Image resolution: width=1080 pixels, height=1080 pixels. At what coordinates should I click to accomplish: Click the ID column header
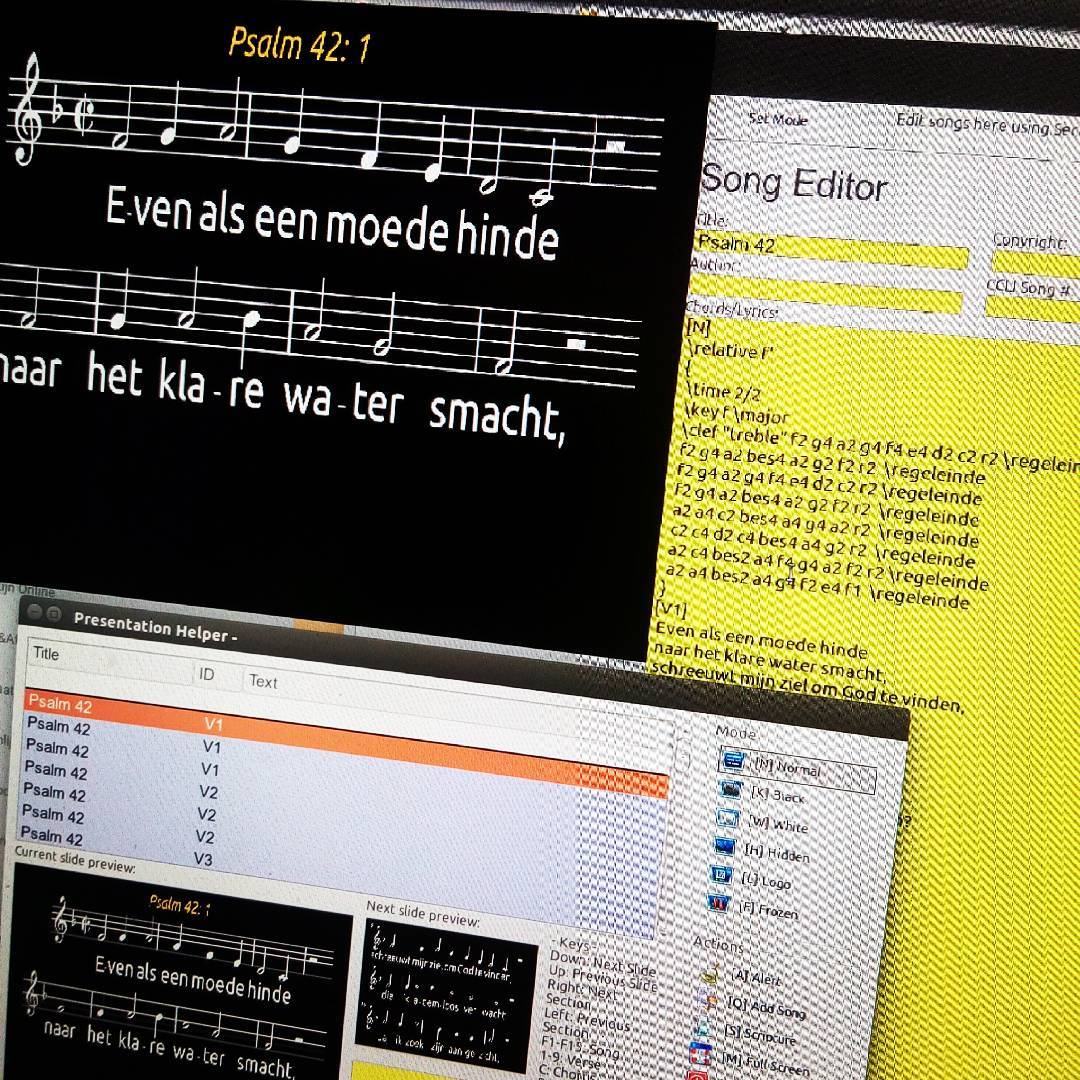point(206,675)
